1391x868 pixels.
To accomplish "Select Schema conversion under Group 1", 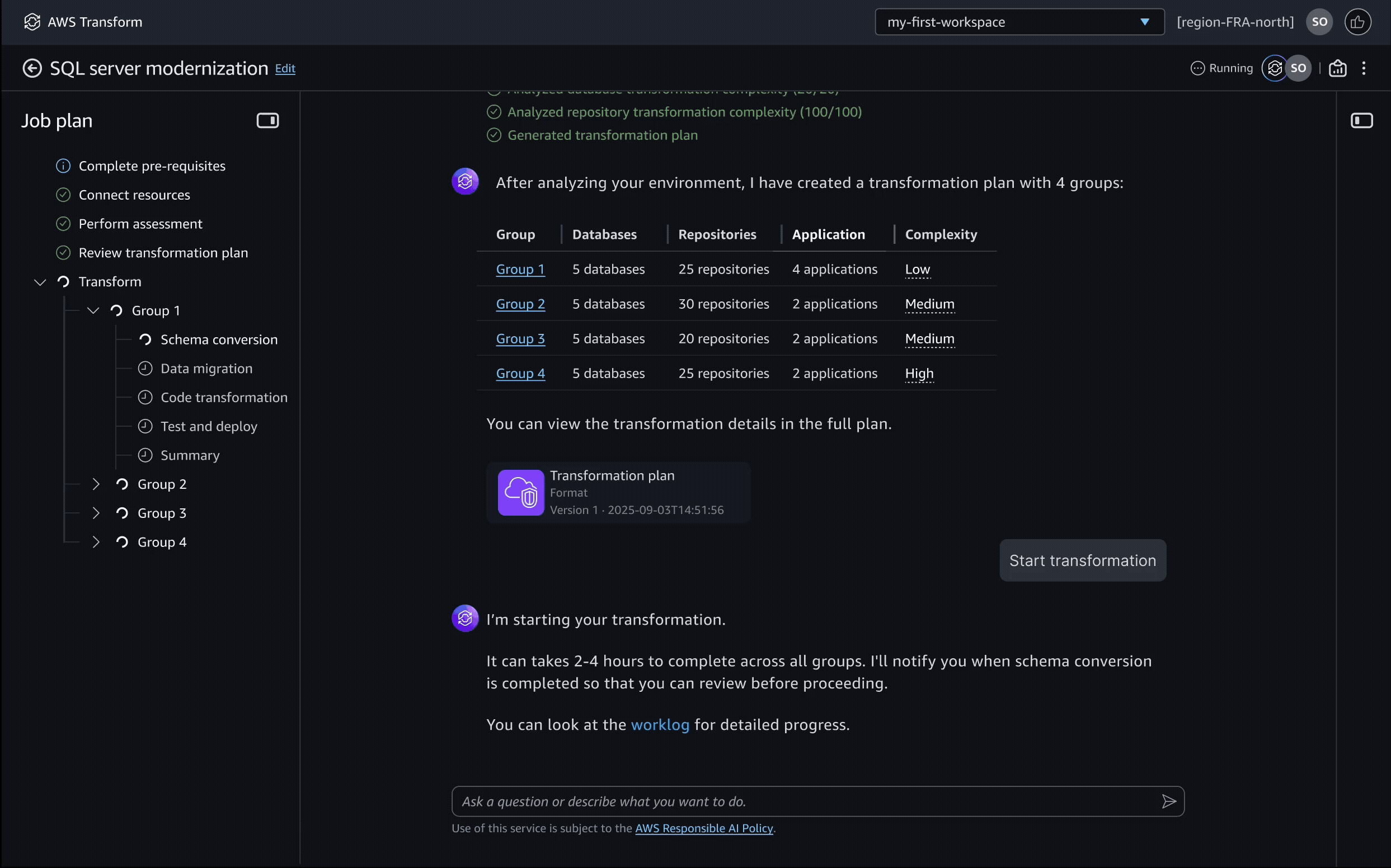I will click(219, 339).
